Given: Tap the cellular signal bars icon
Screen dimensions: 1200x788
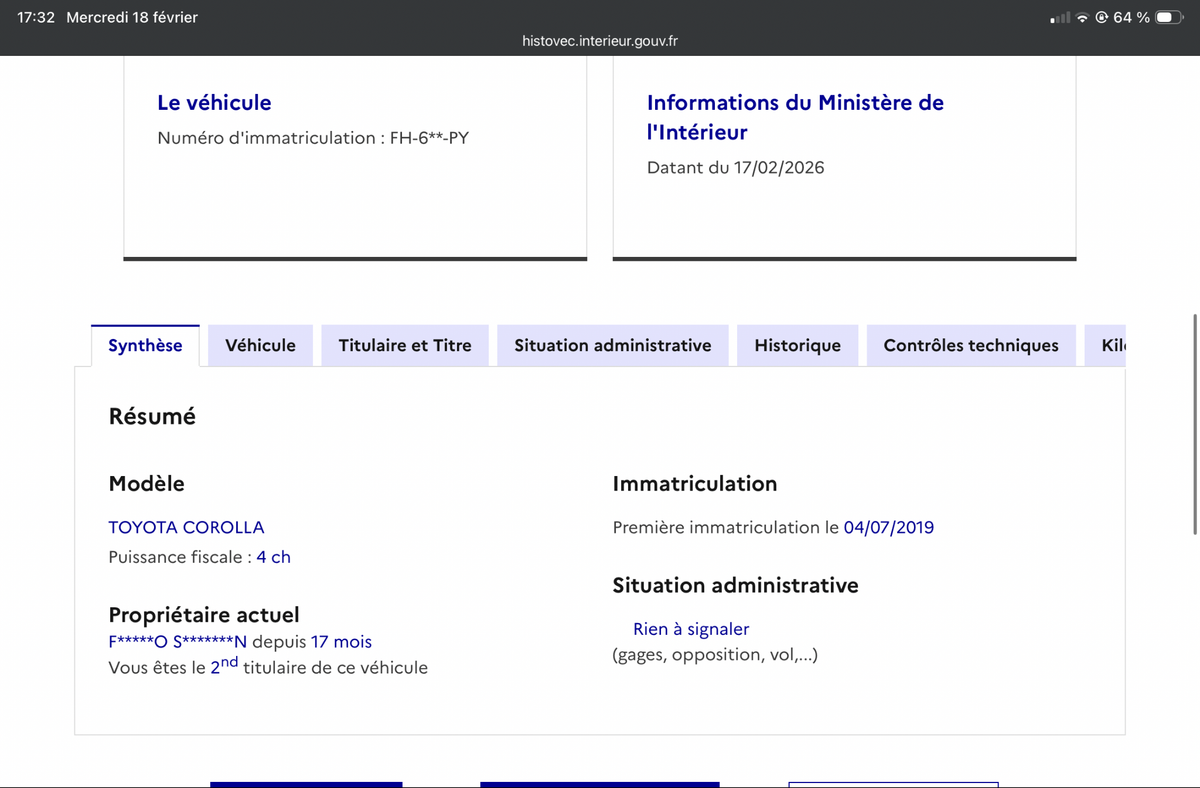Looking at the screenshot, I should (1060, 18).
